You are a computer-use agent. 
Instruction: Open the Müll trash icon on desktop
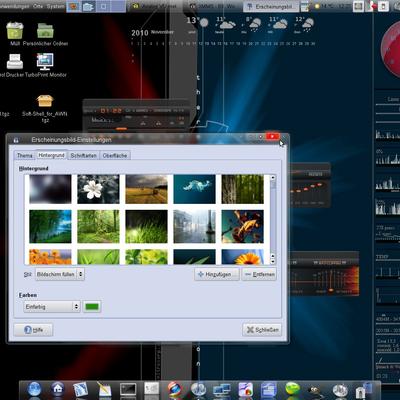tap(15, 31)
